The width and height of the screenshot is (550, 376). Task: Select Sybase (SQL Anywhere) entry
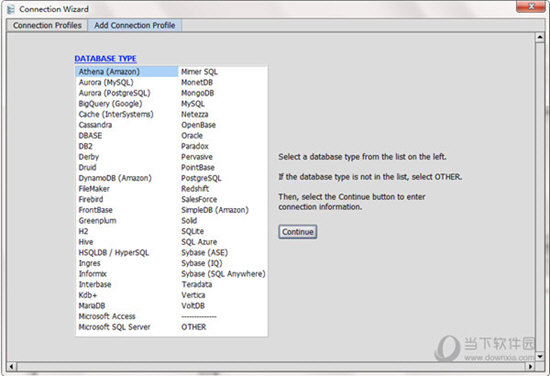tap(223, 274)
